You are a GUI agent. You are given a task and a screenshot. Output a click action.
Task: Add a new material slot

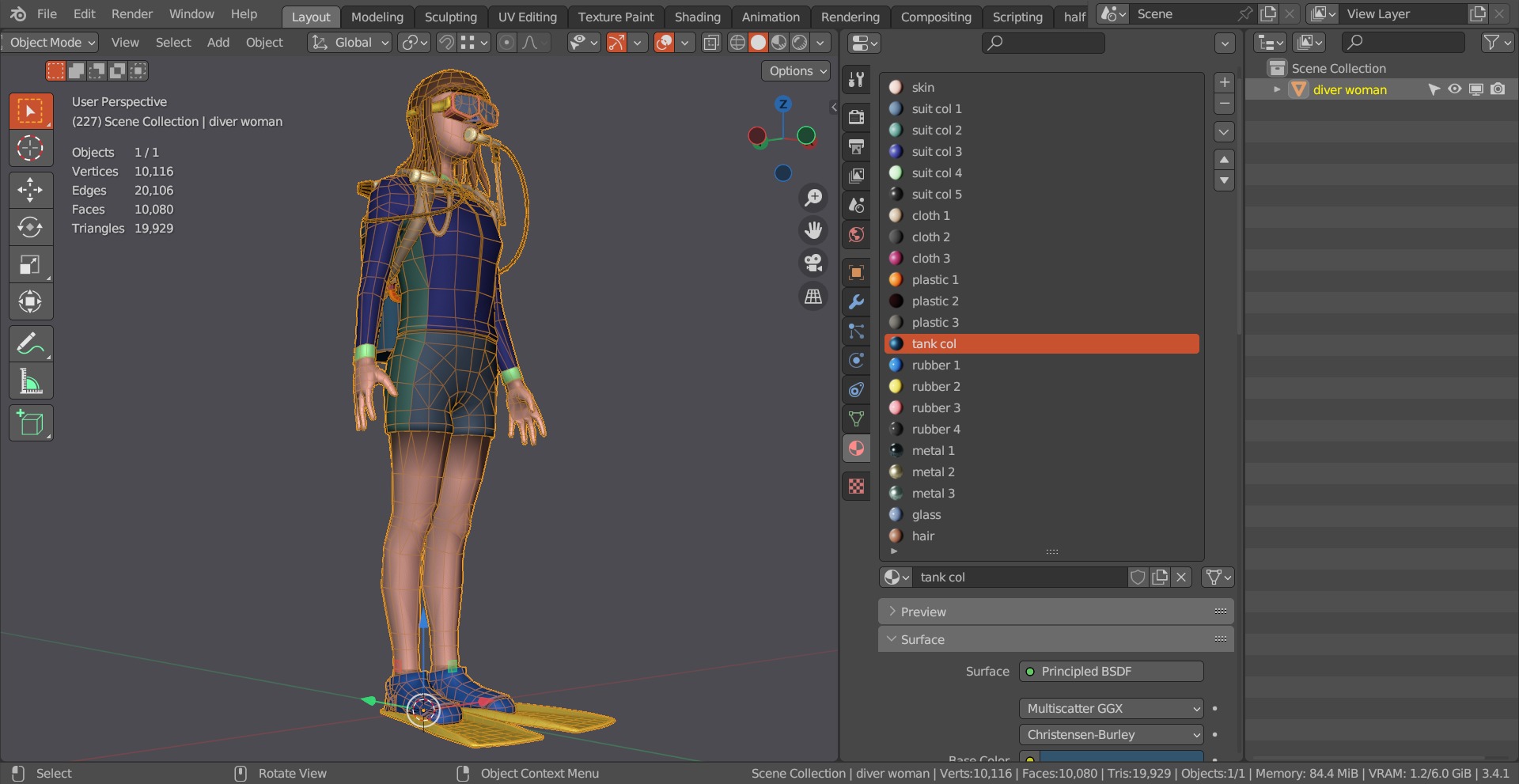[1224, 82]
